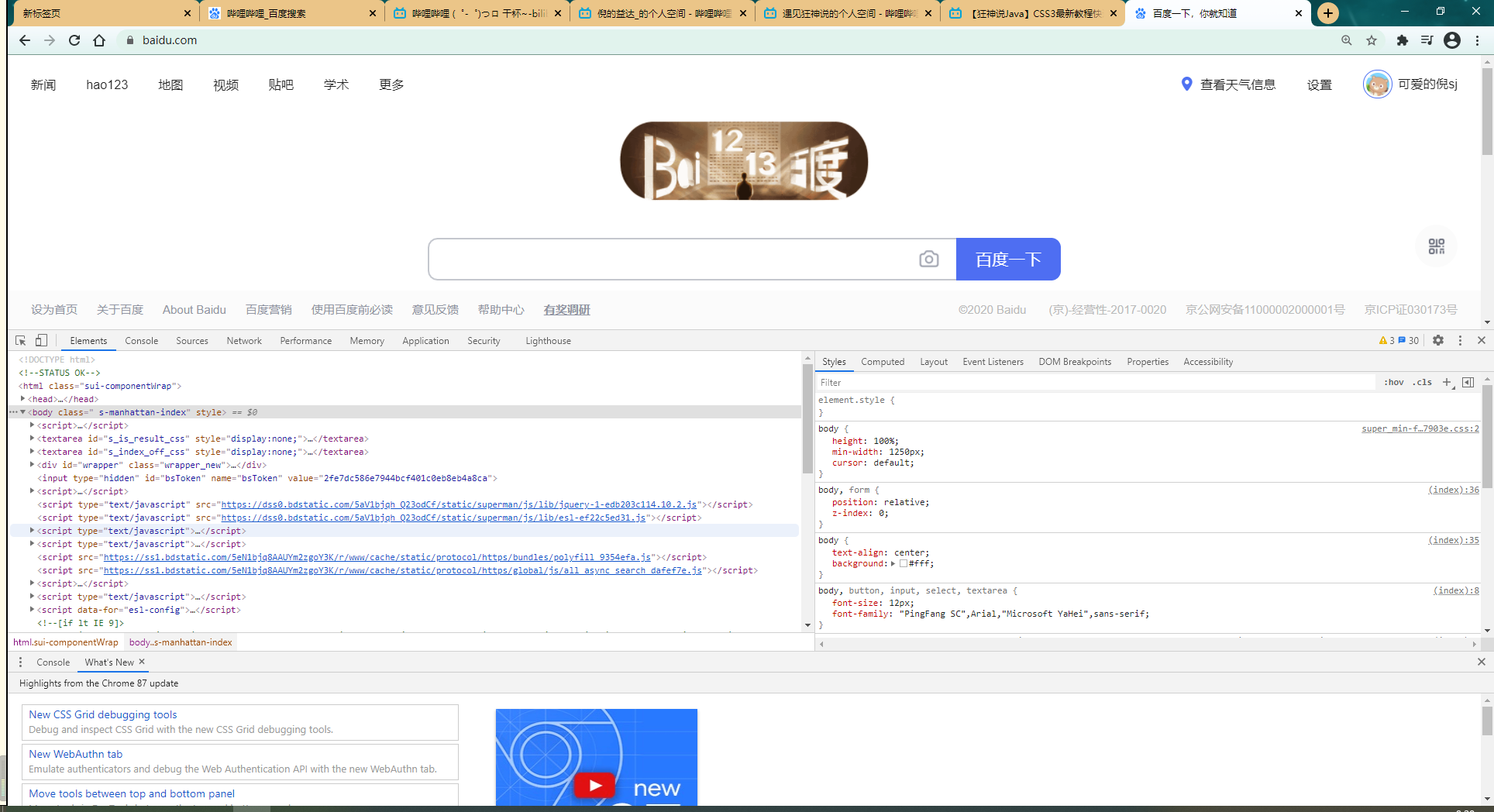Screen dimensions: 1494x812
Task: Open the hao123 link
Action: (x=107, y=84)
